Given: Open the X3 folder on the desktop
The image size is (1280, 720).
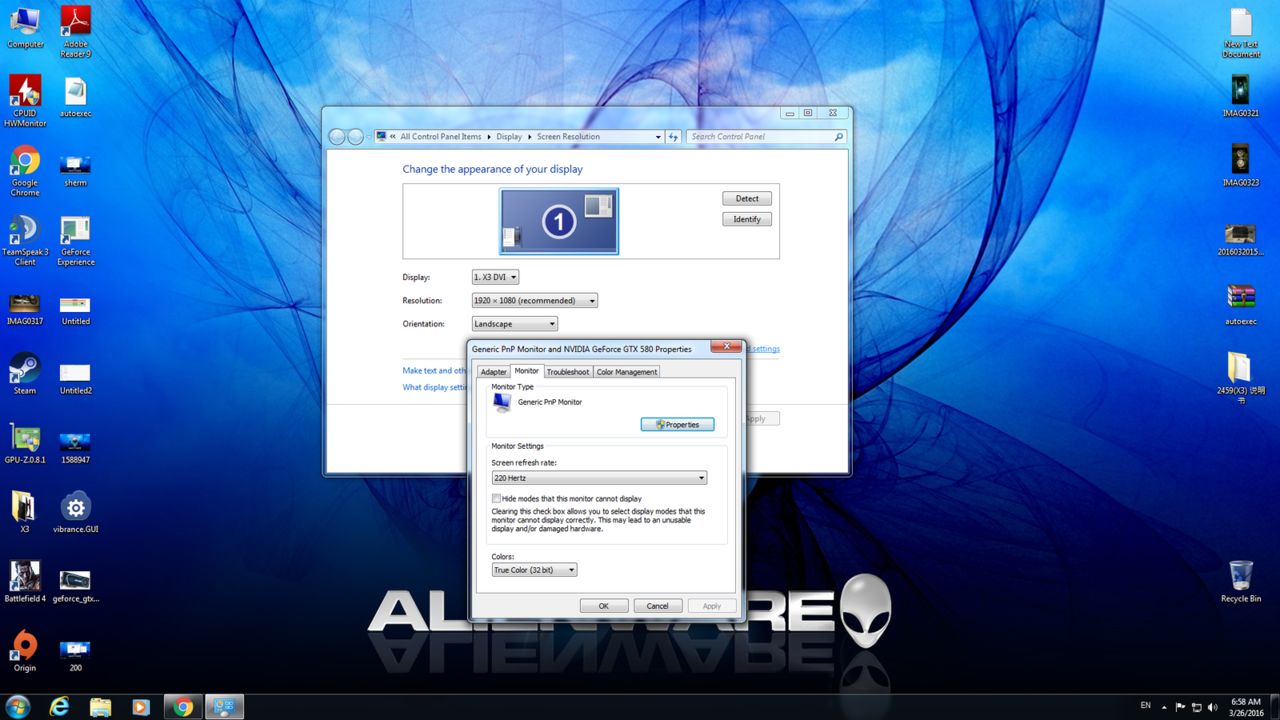Looking at the screenshot, I should tap(25, 512).
